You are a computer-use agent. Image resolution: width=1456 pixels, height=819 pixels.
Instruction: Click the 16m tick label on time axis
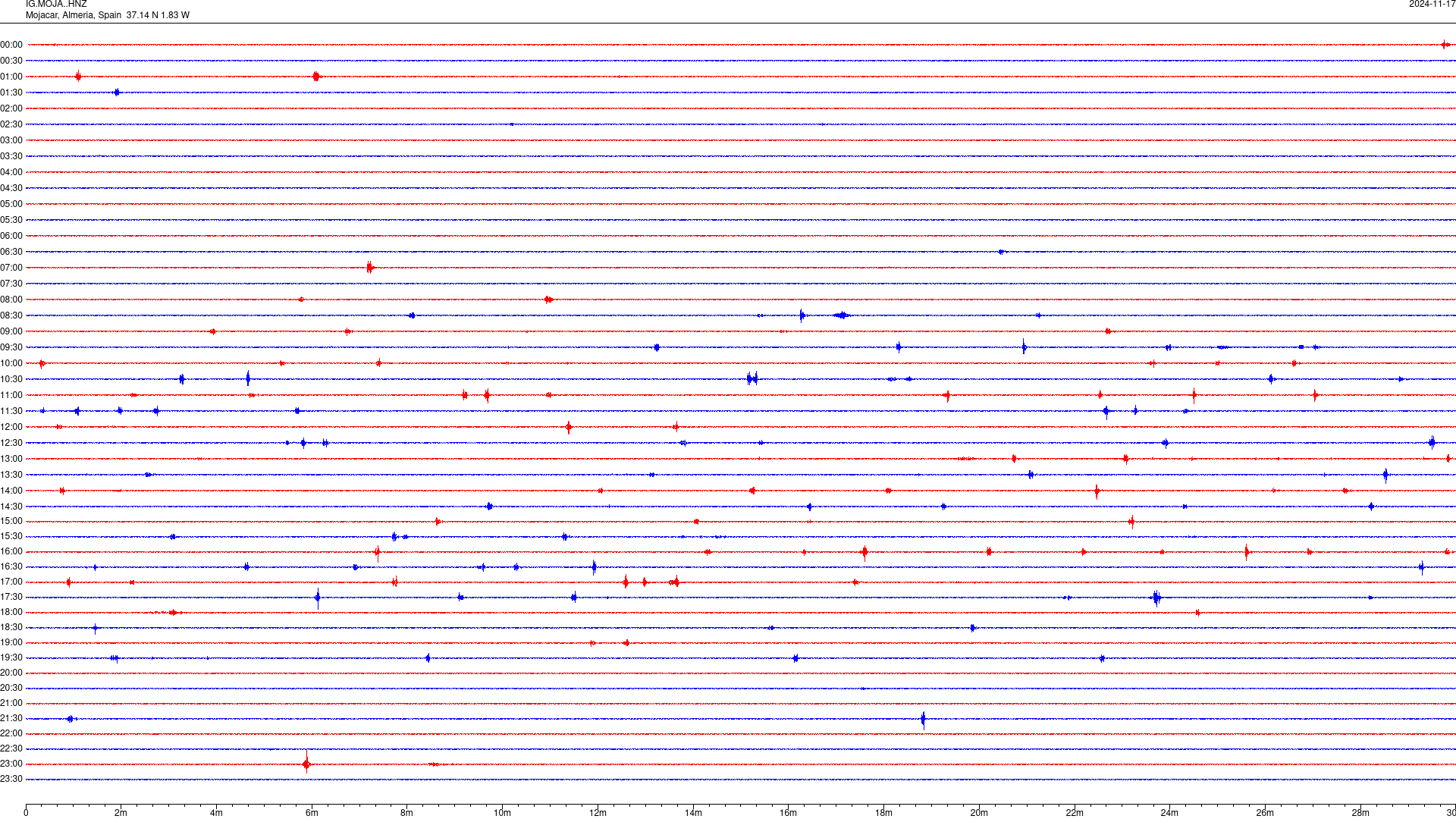(x=788, y=813)
